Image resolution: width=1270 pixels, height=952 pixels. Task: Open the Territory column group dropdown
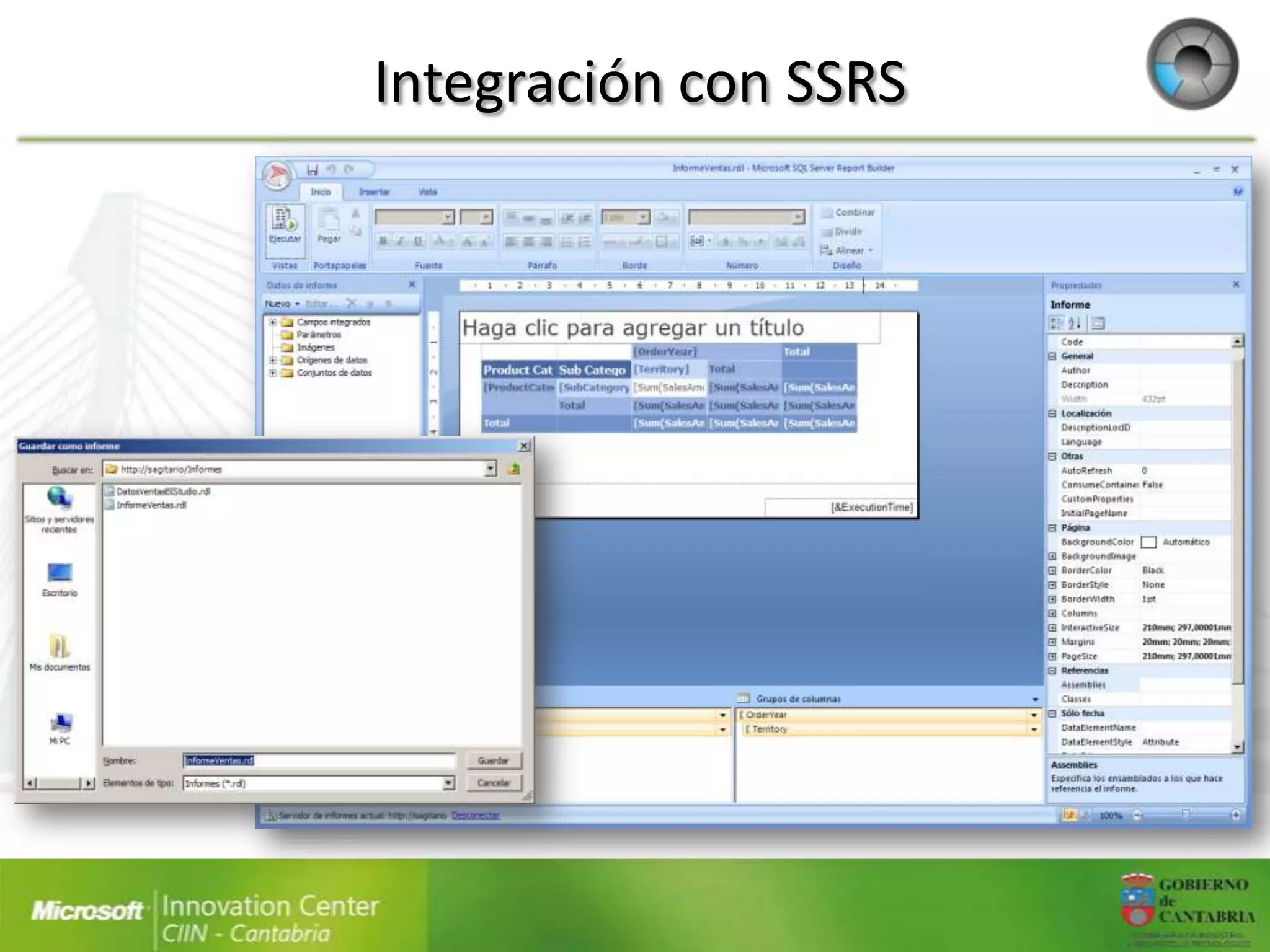[x=1034, y=729]
